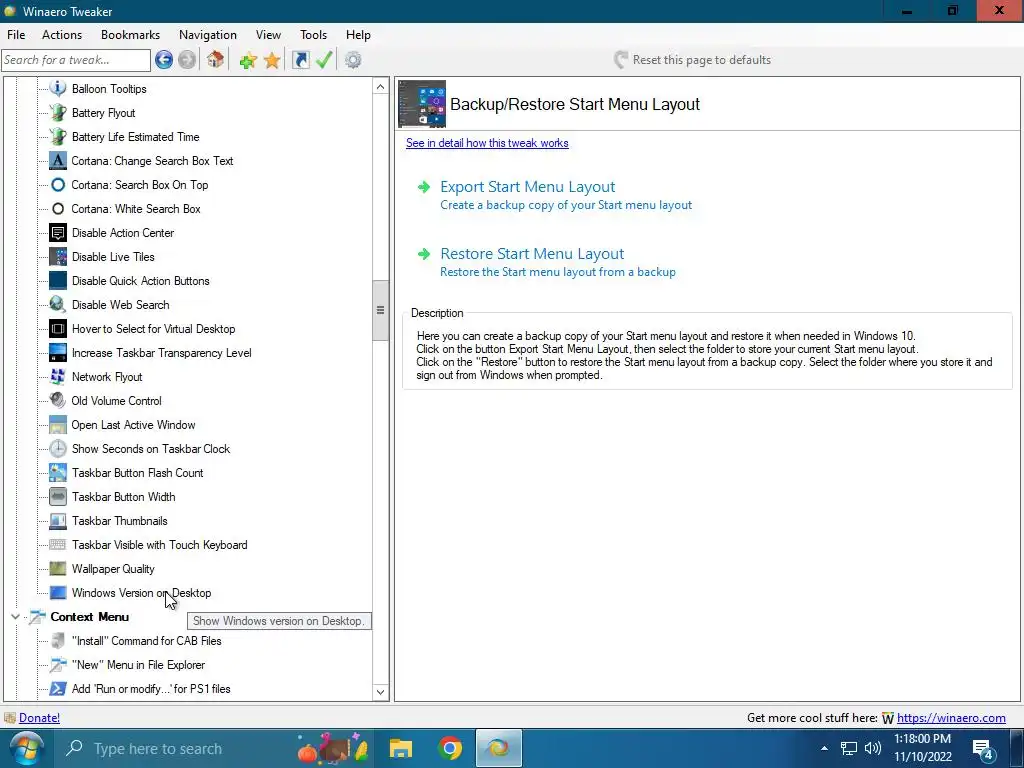Click the Windows Start button
Image resolution: width=1024 pixels, height=768 pixels.
[x=26, y=748]
